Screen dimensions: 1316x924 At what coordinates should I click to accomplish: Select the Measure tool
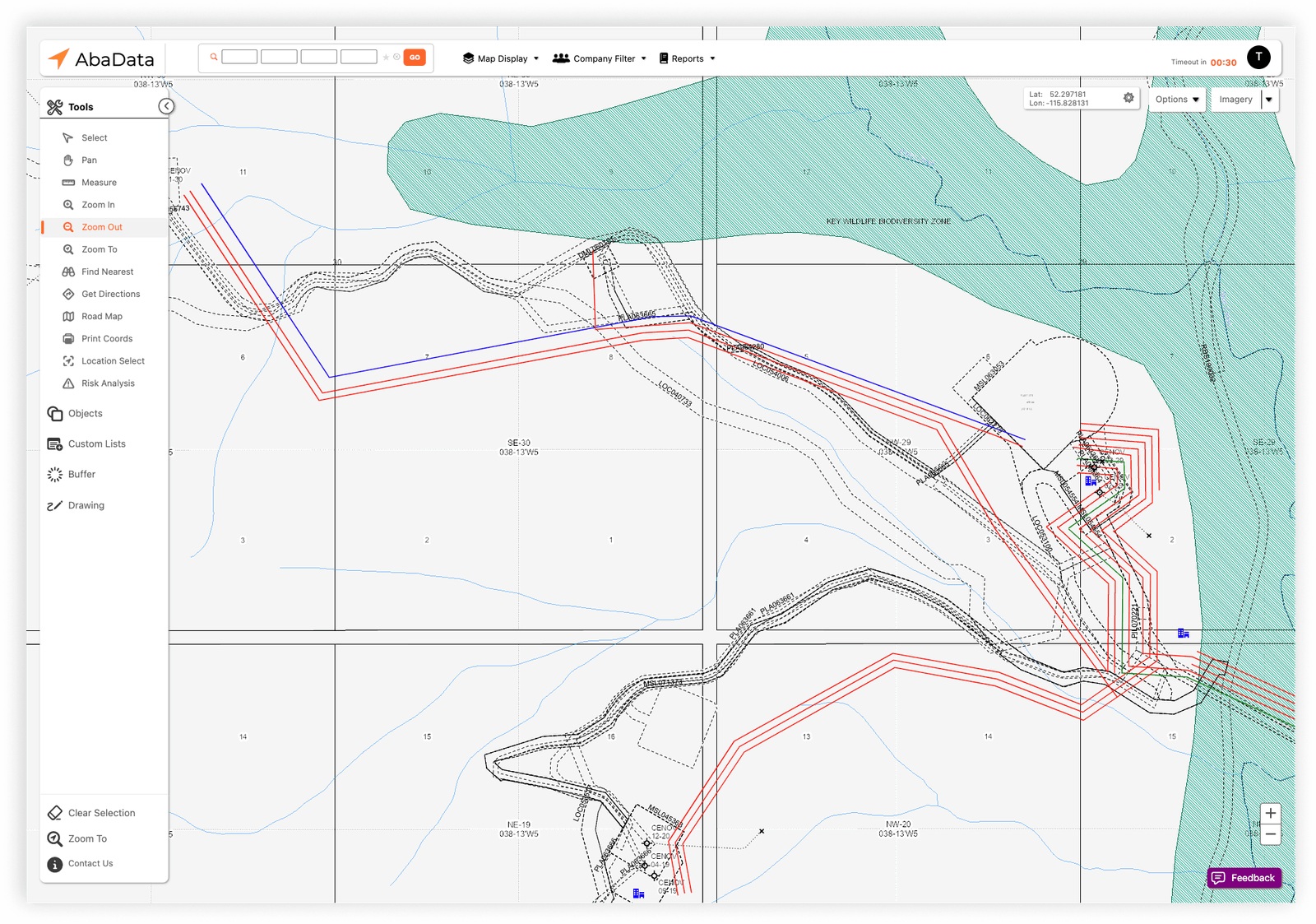click(x=98, y=183)
